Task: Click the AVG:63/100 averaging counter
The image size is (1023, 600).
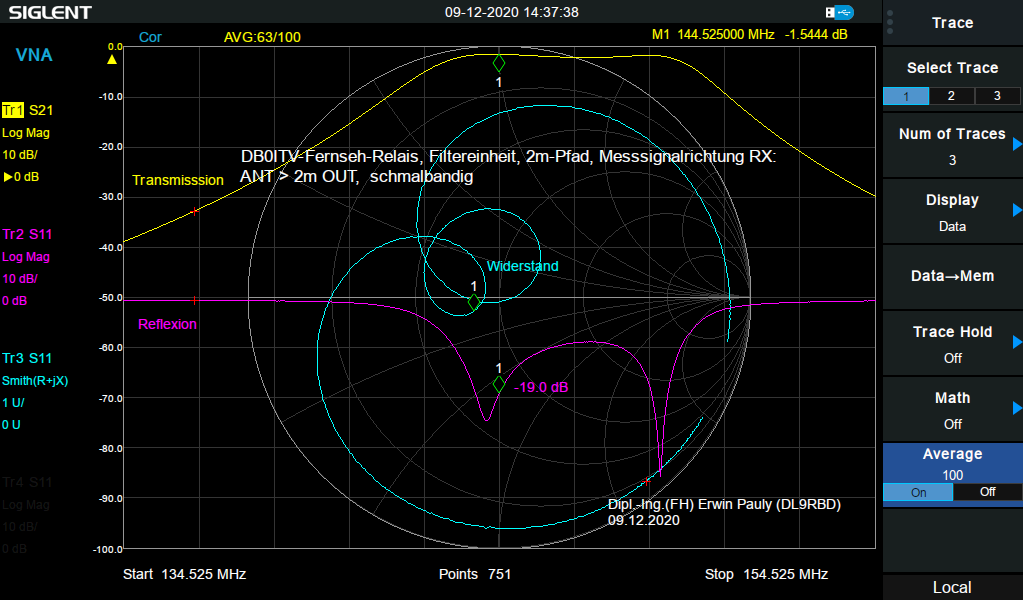Action: (262, 37)
